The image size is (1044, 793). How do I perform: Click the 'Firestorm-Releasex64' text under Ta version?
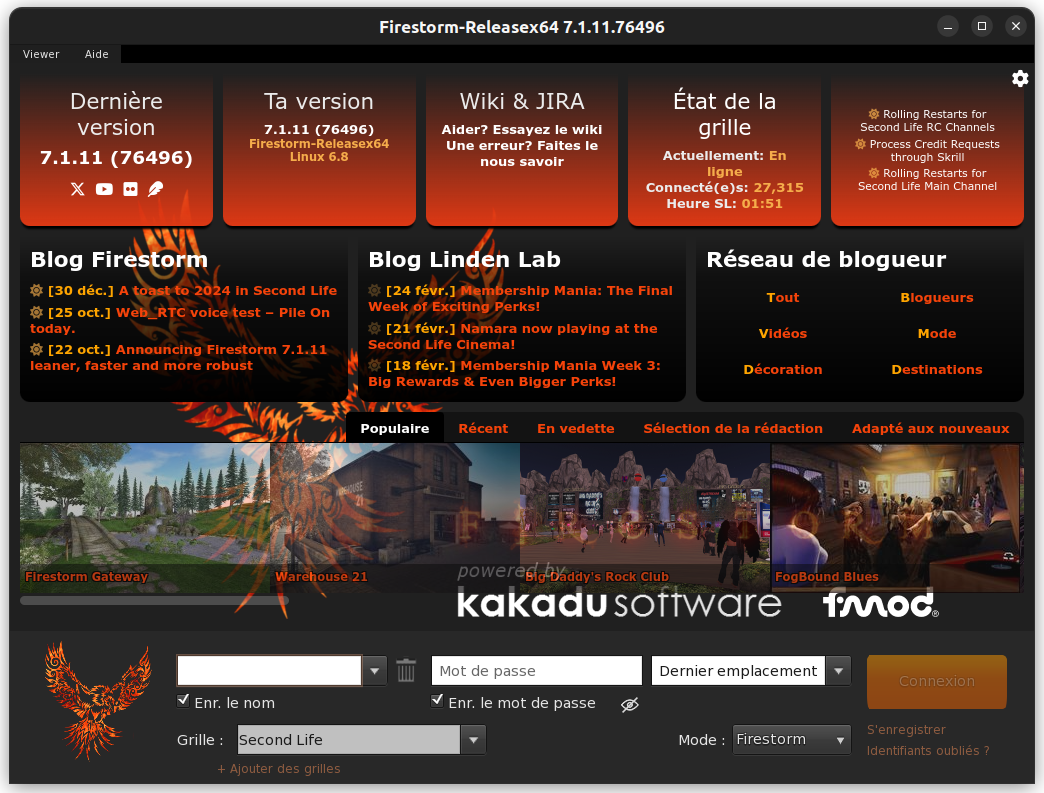click(x=319, y=144)
